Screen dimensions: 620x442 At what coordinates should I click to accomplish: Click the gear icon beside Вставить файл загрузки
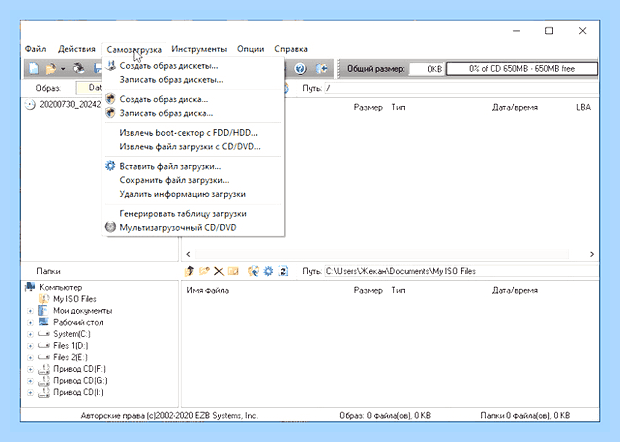pos(110,166)
